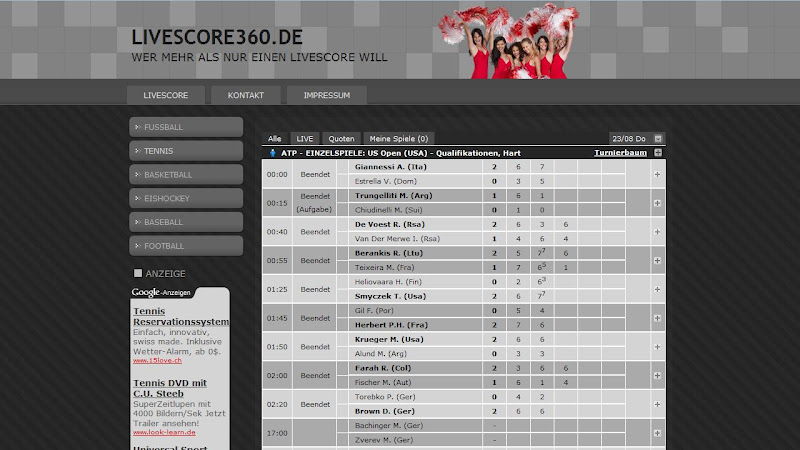This screenshot has height=450, width=800.
Task: Open the 23/08 Do date dropdown
Action: pyautogui.click(x=637, y=139)
